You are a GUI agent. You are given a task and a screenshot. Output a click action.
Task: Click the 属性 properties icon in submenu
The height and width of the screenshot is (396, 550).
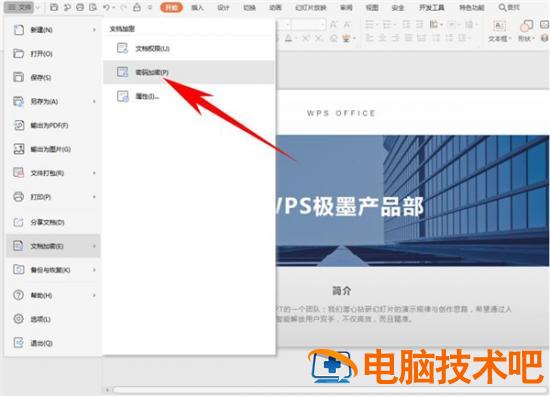point(122,96)
